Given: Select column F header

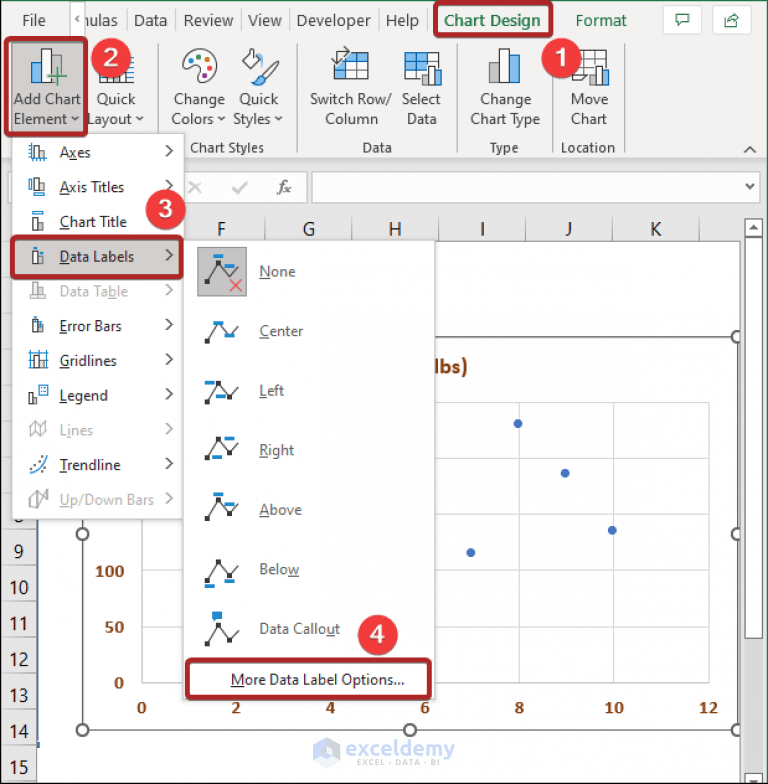Looking at the screenshot, I should coord(221,229).
